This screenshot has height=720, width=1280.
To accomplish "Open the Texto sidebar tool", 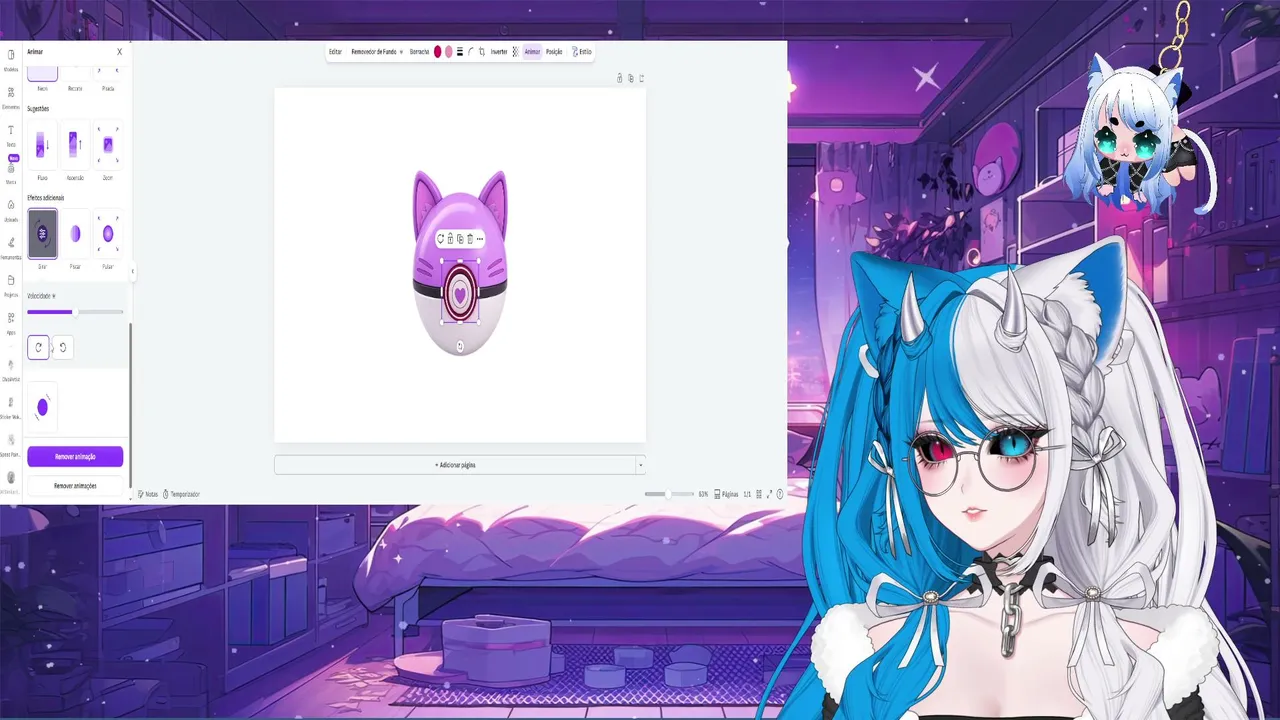I will pos(11,135).
